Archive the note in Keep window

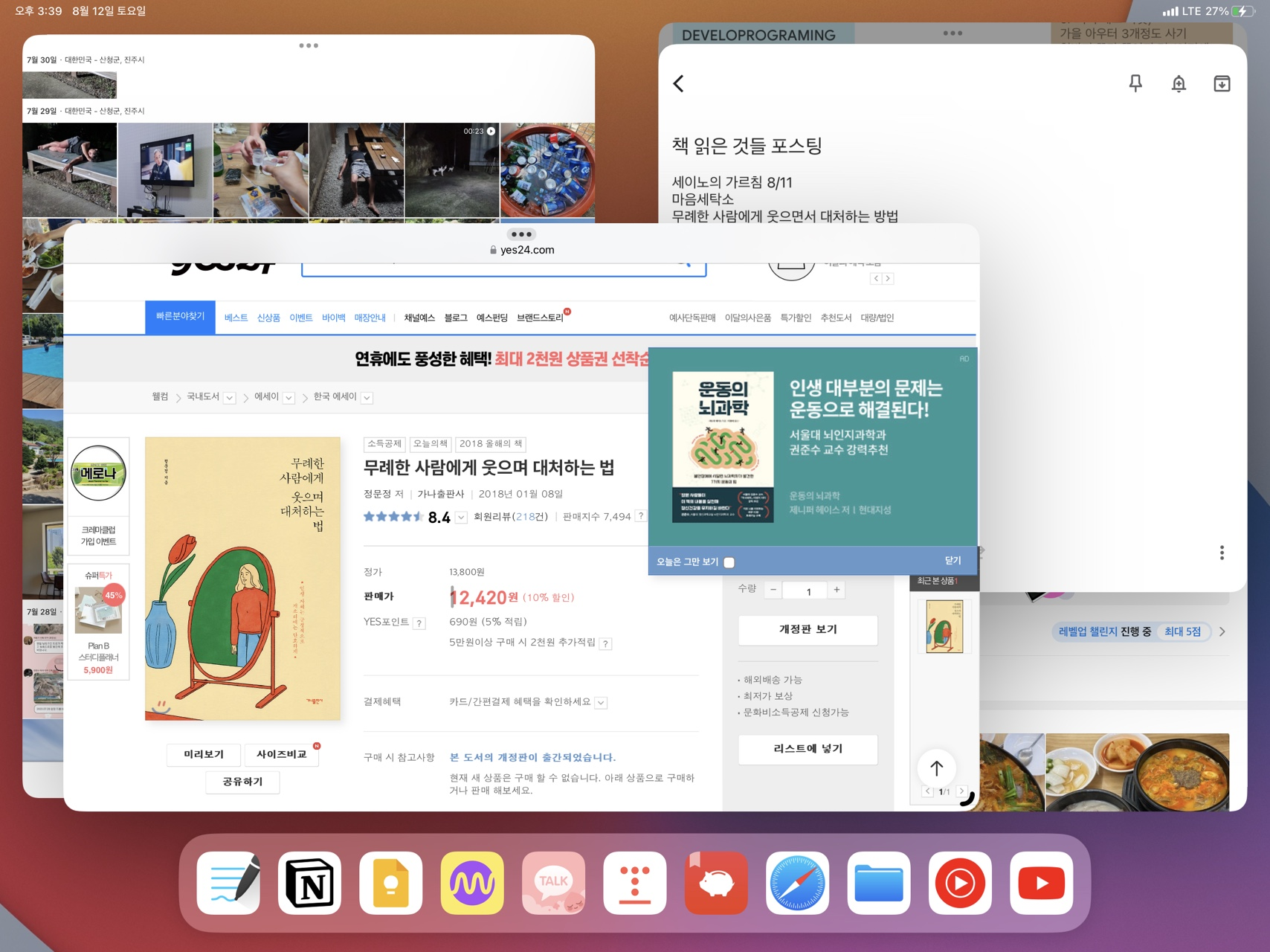click(x=1222, y=83)
